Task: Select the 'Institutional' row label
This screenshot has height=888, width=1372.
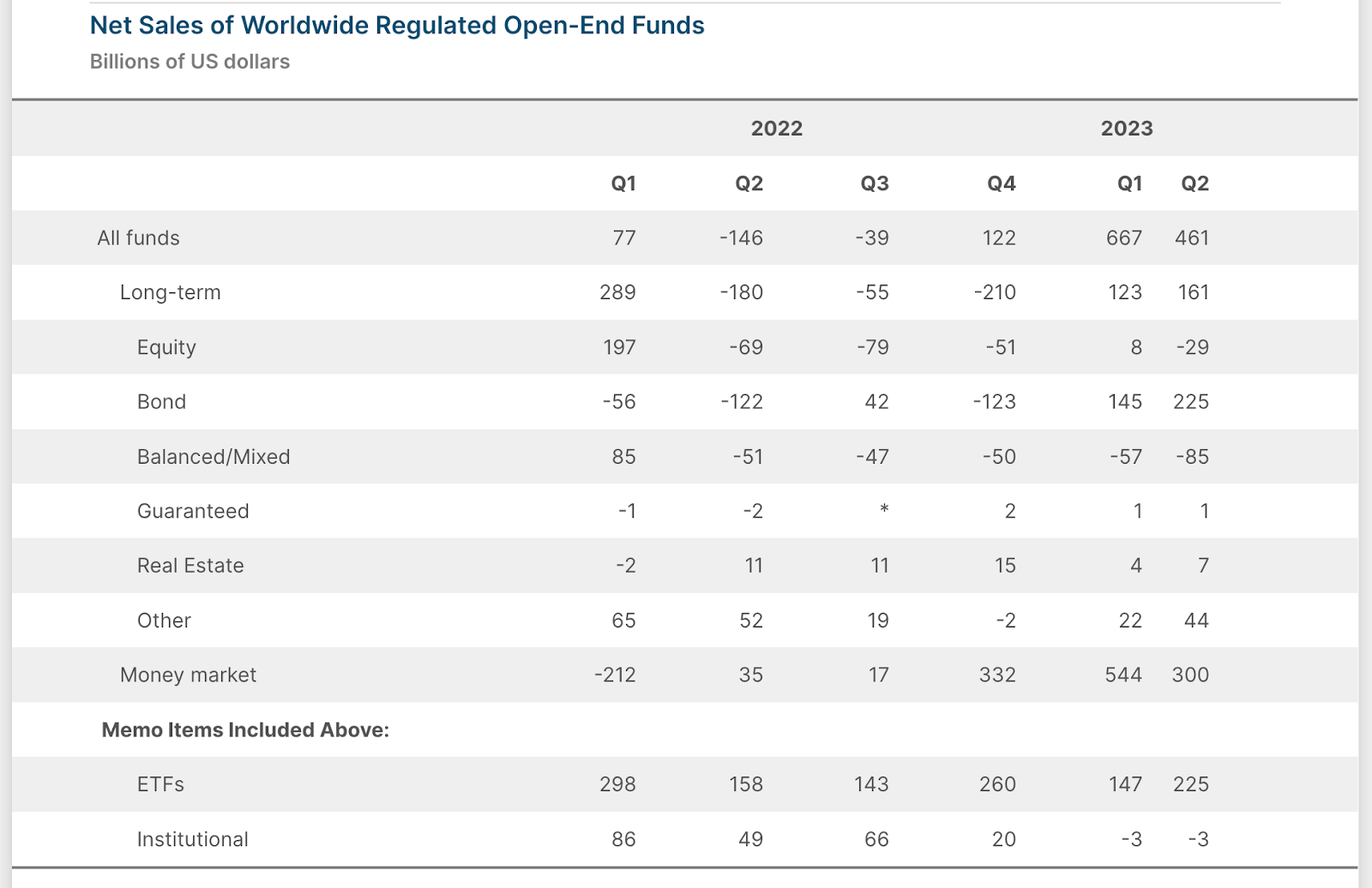Action: click(193, 839)
